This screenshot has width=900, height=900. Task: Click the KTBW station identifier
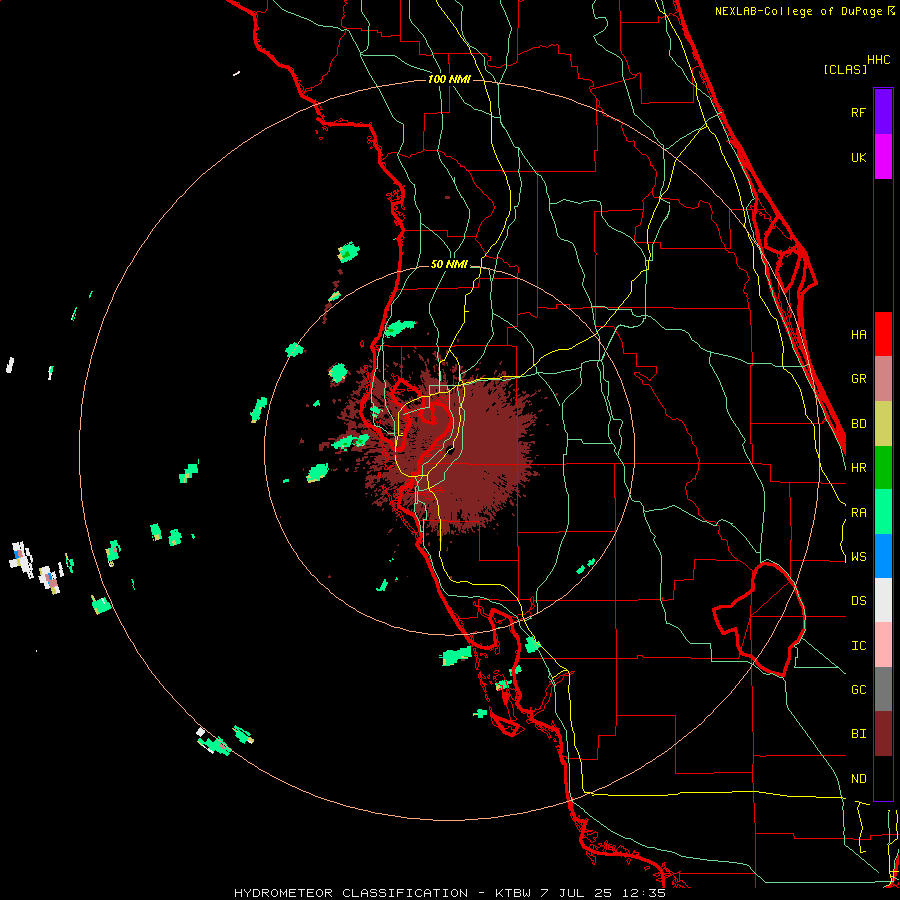click(x=513, y=893)
